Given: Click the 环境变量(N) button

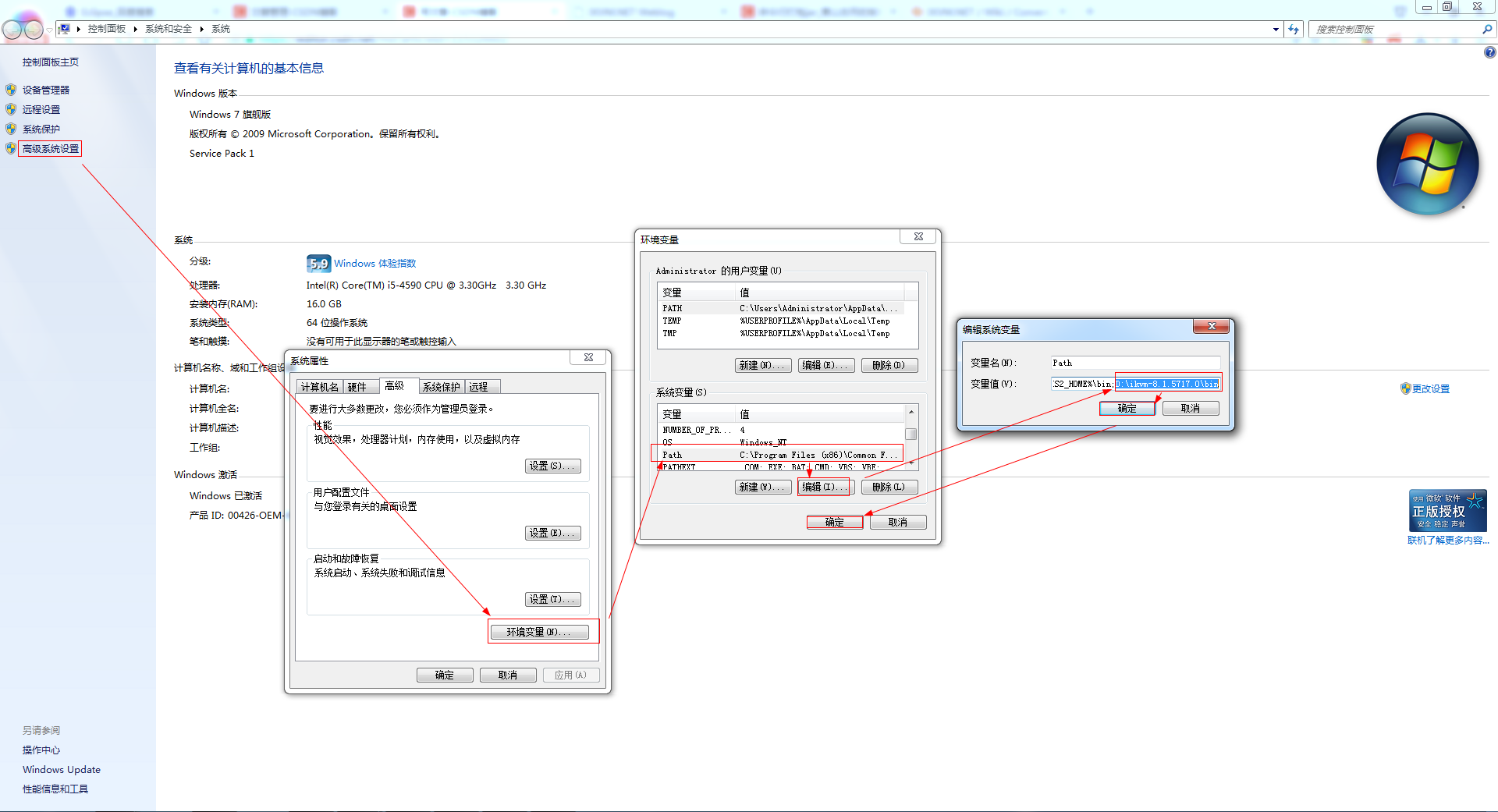Looking at the screenshot, I should 541,632.
